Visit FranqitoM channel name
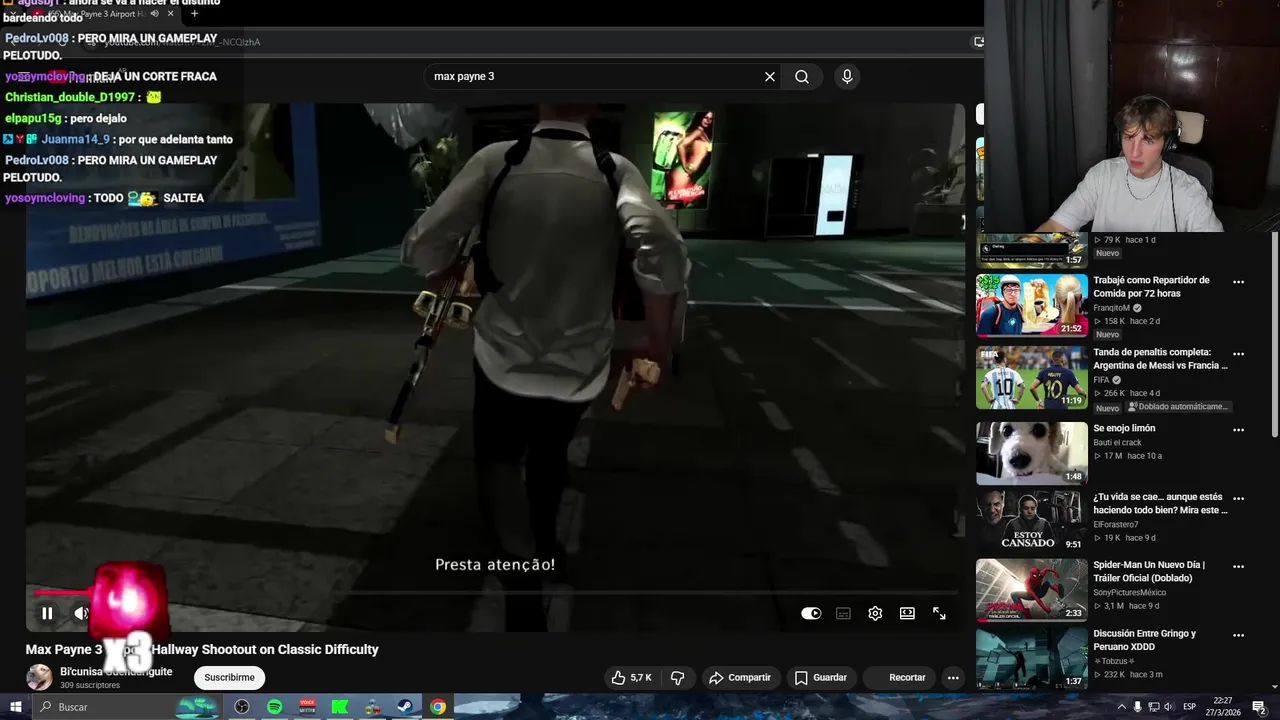 1111,308
